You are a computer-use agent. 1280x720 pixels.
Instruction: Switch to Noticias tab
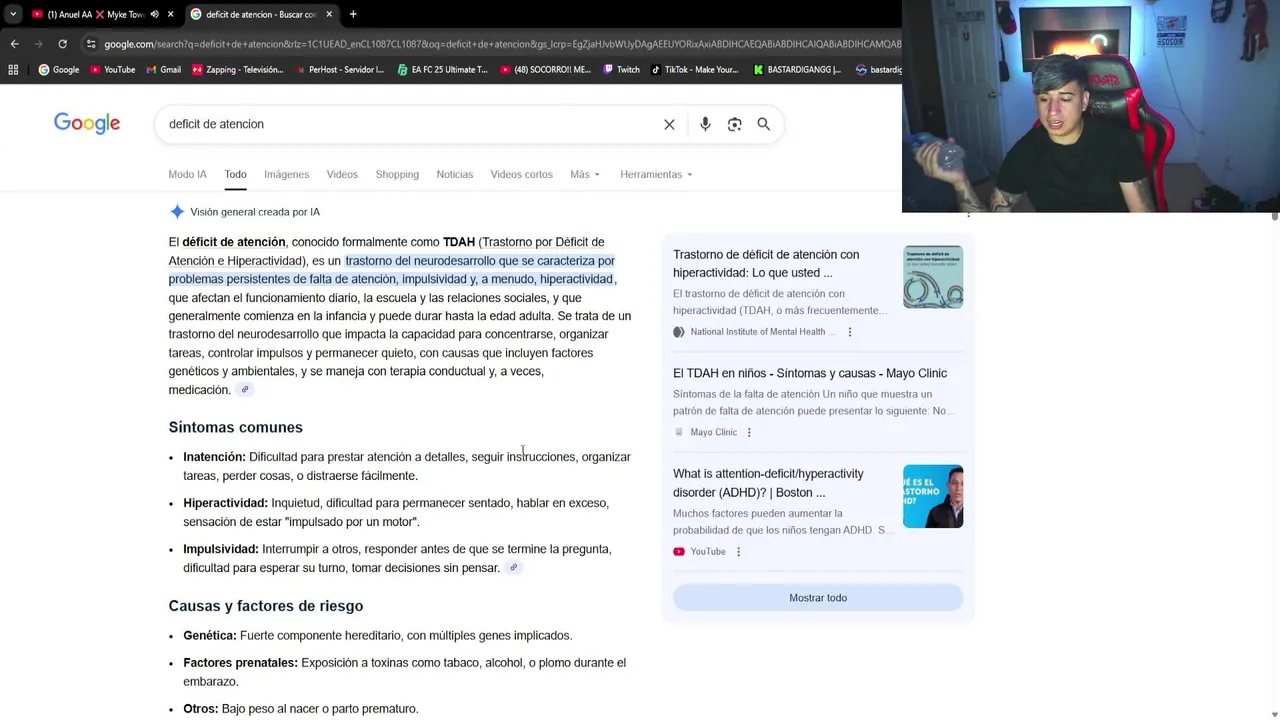pos(454,174)
